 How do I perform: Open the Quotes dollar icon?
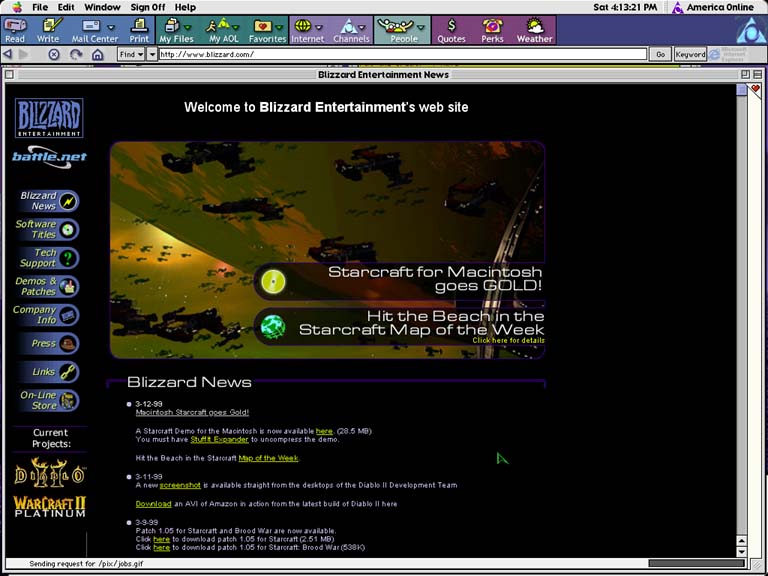coord(452,30)
